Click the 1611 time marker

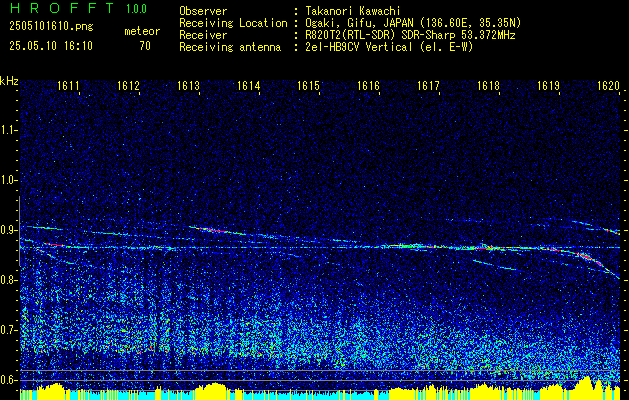pyautogui.click(x=68, y=85)
